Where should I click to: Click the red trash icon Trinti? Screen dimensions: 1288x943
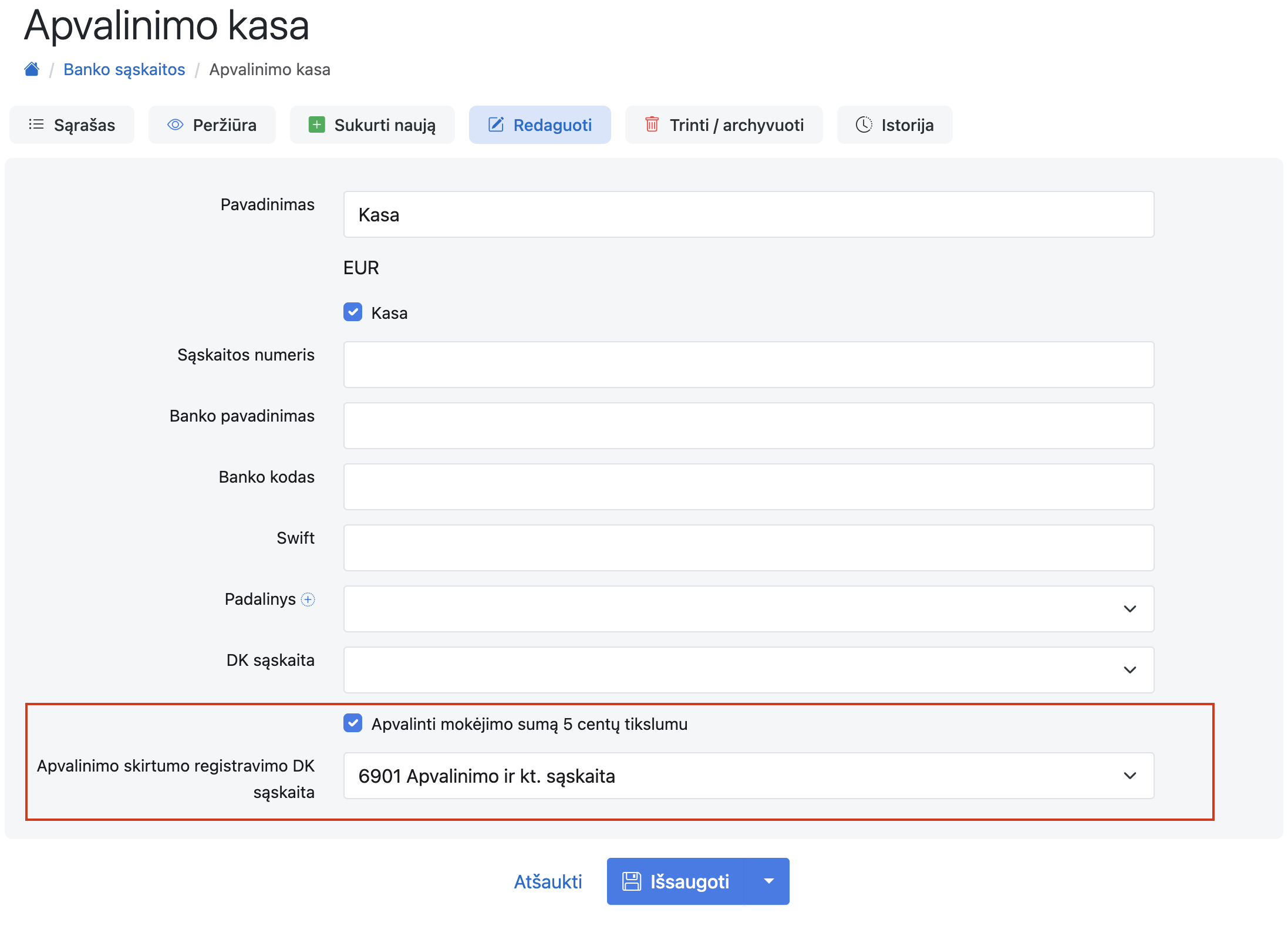[652, 124]
